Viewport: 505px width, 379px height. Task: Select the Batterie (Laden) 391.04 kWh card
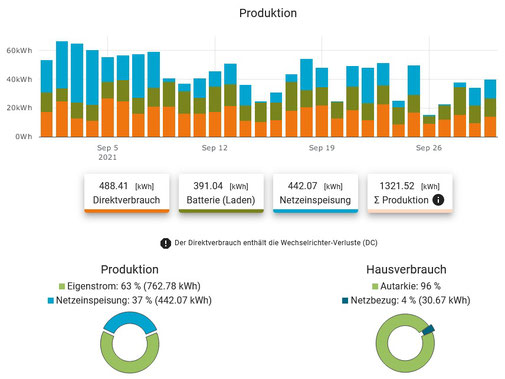pos(221,193)
